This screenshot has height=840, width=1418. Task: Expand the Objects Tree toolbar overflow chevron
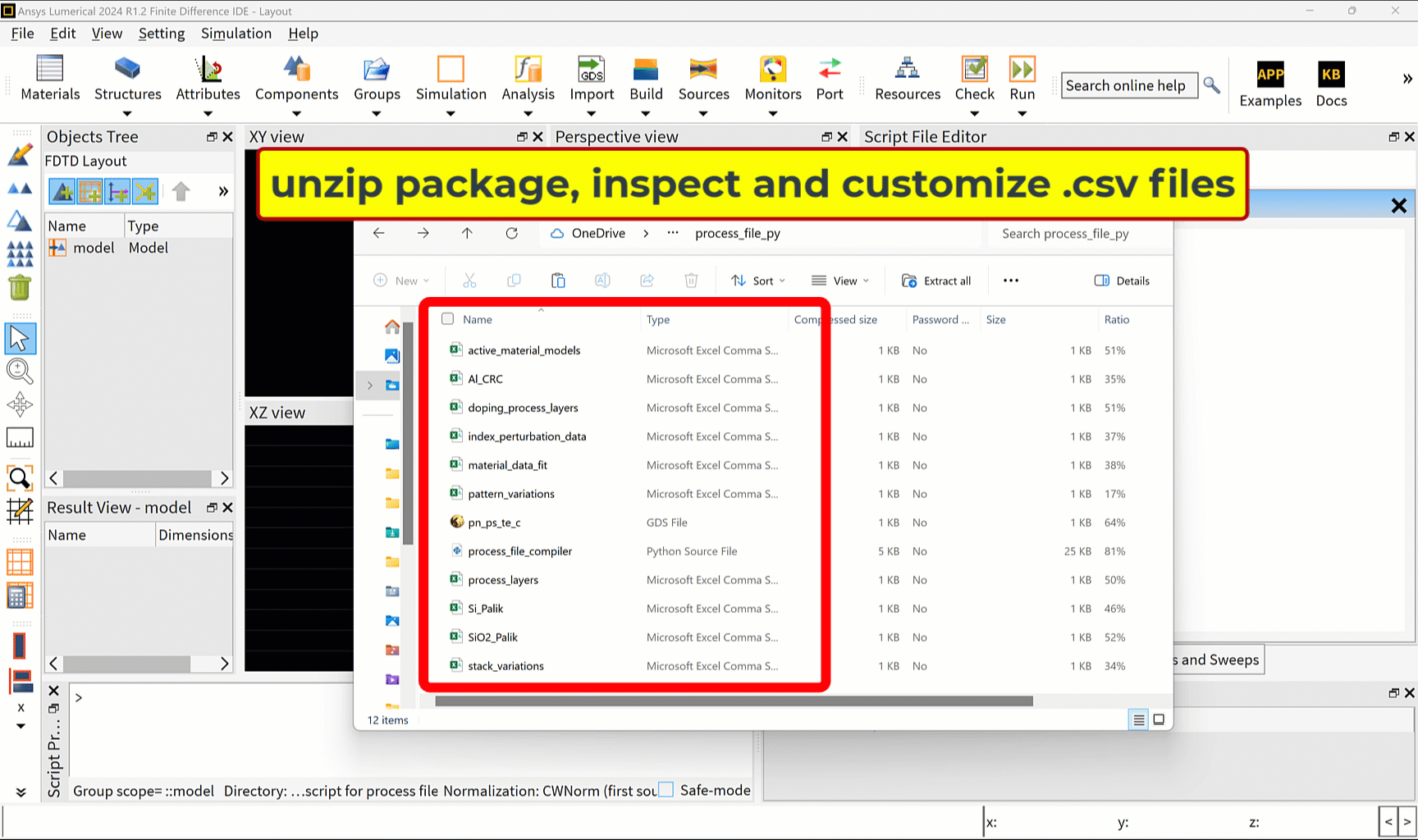(222, 192)
